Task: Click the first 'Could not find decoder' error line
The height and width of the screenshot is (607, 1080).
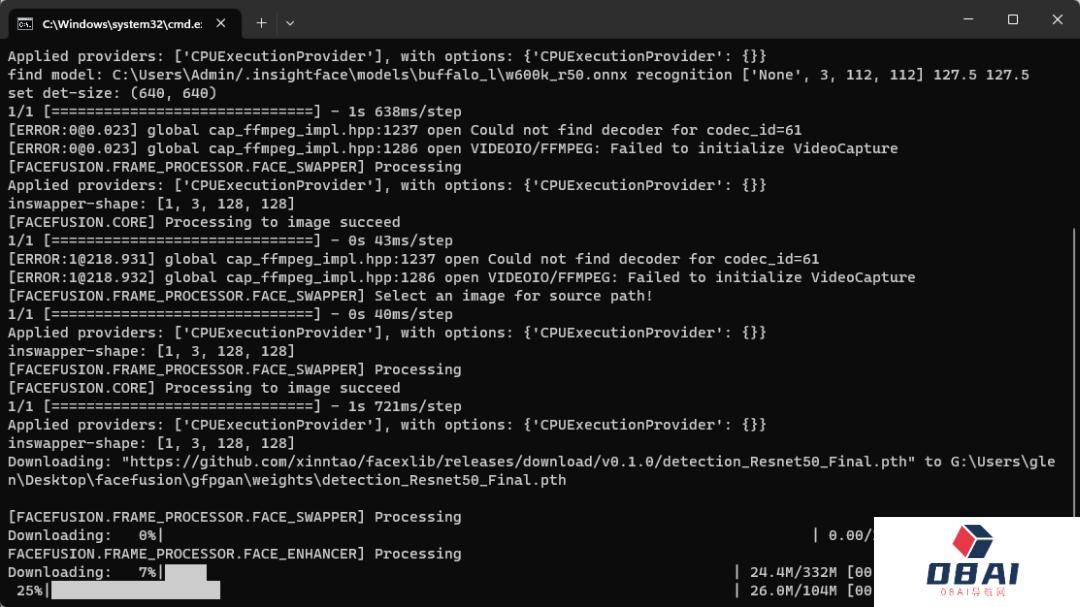Action: click(x=404, y=130)
